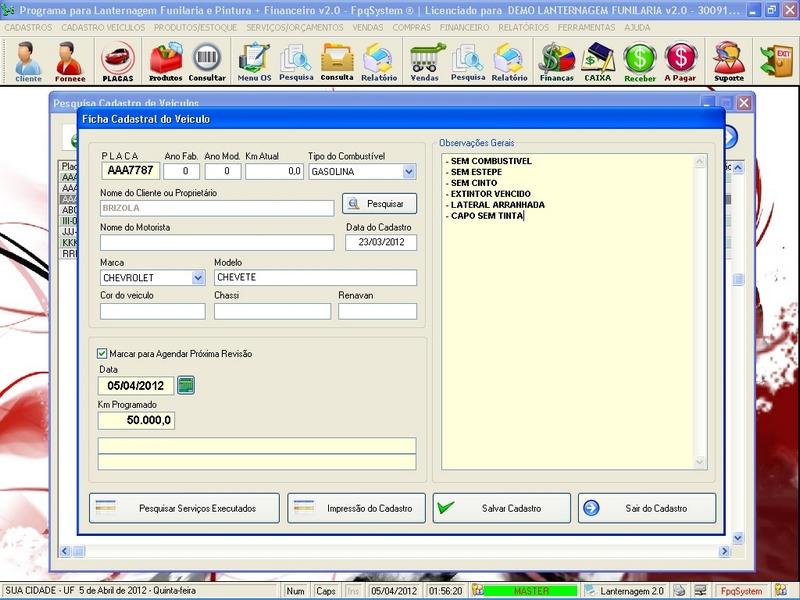
Task: Click the PLACAS car icon
Action: point(118,61)
